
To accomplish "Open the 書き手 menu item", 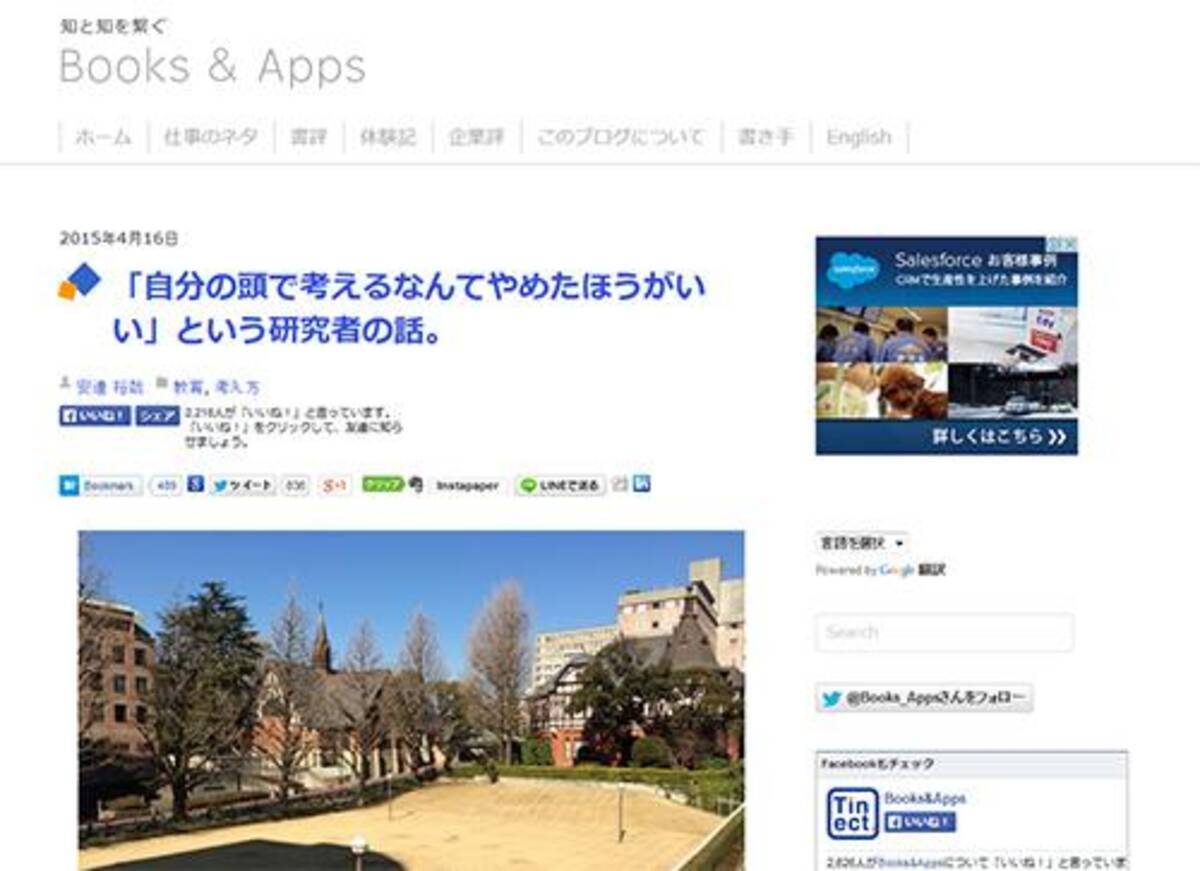I will coord(765,137).
